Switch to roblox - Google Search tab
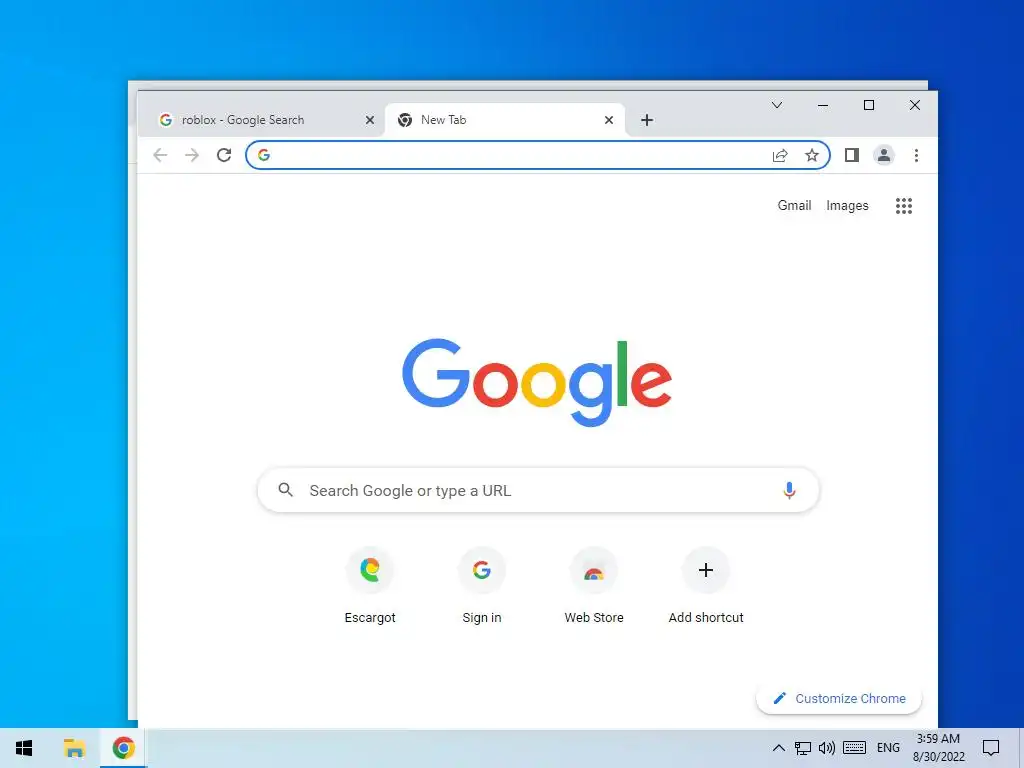 point(261,120)
